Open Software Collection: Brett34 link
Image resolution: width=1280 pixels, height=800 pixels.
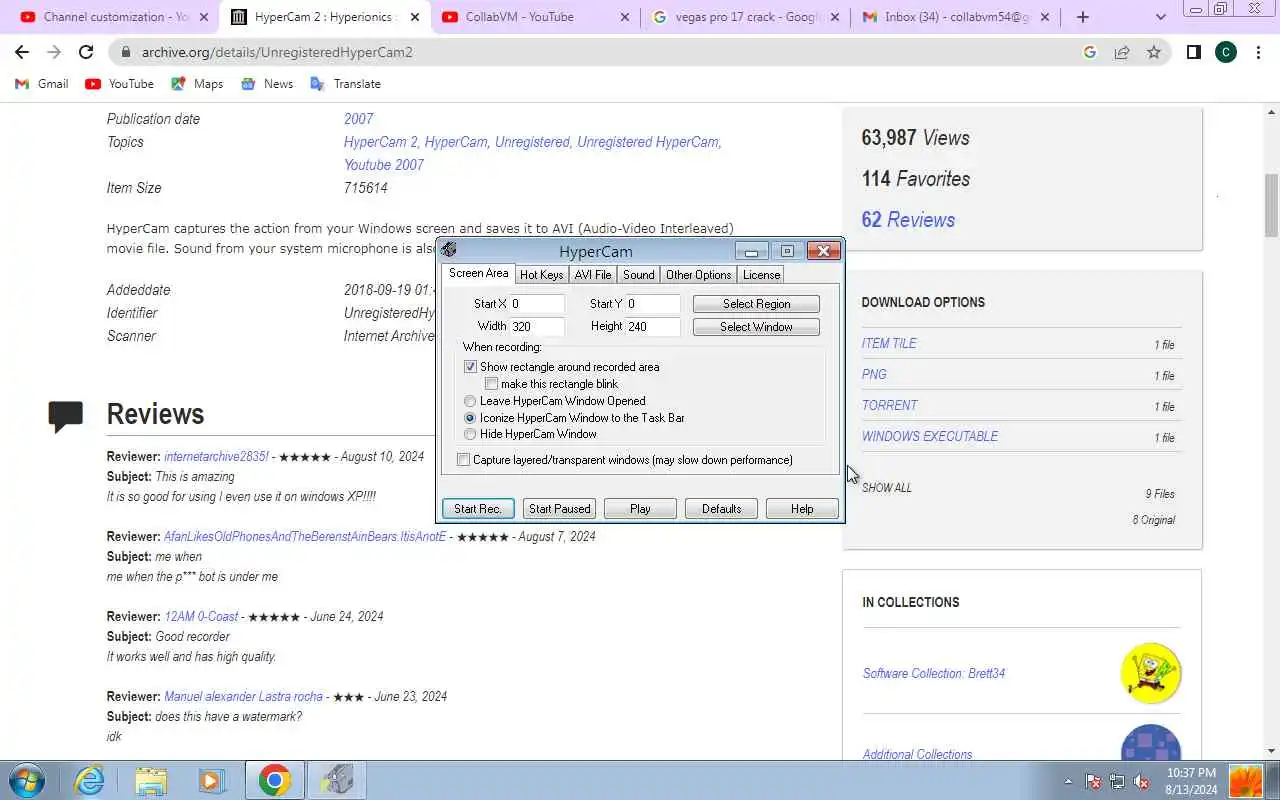coord(934,673)
